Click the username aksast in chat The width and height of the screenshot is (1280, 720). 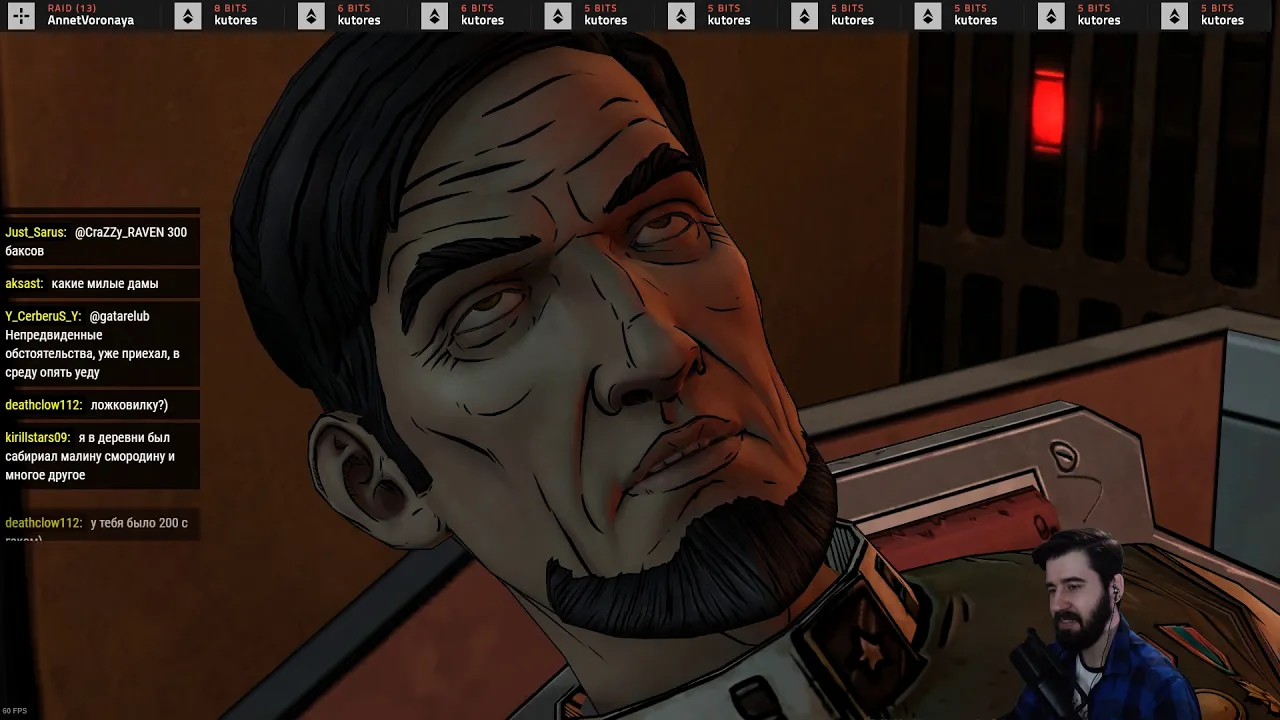click(24, 283)
